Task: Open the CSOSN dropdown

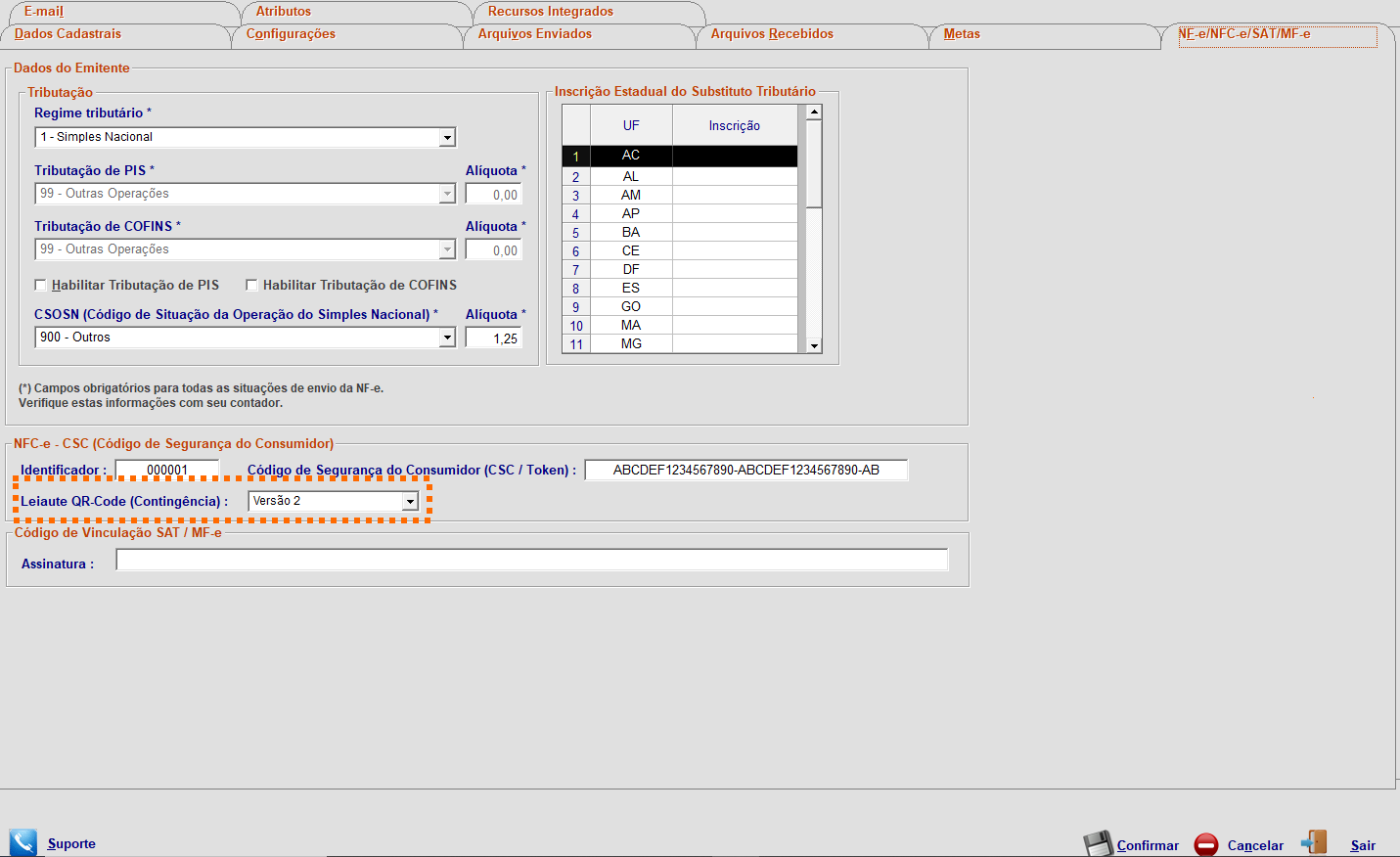Action: (x=447, y=338)
